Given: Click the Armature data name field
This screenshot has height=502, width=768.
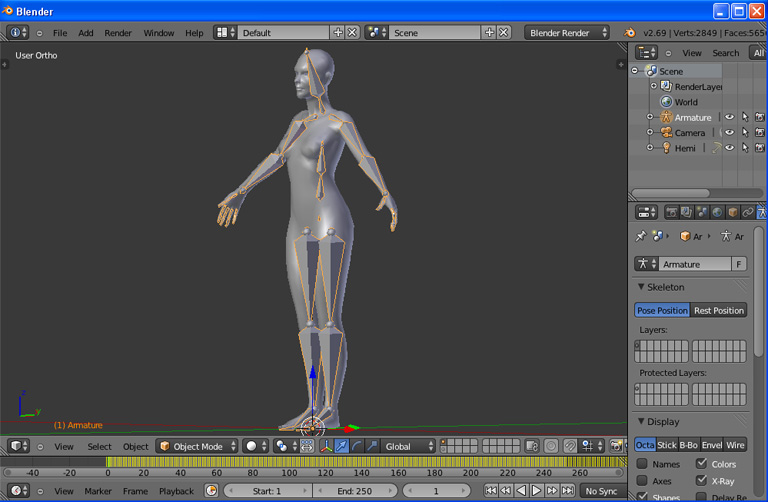Looking at the screenshot, I should pyautogui.click(x=695, y=264).
